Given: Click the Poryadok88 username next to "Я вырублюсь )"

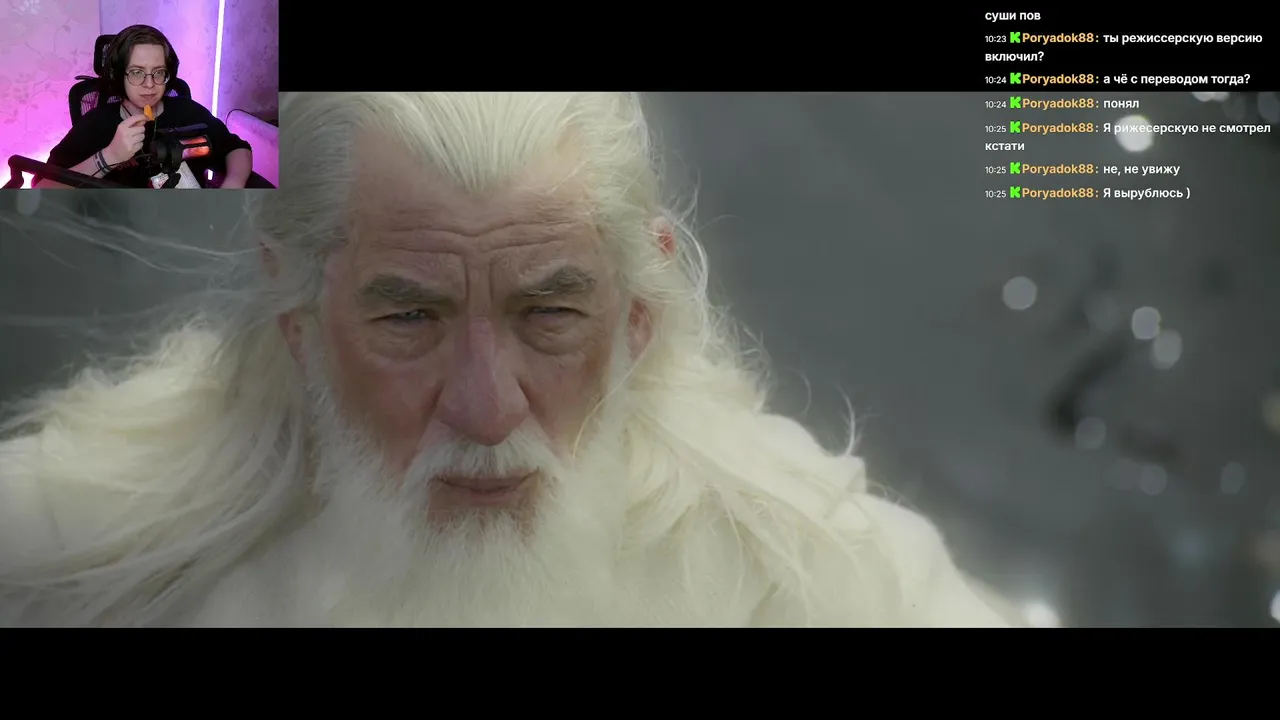Looking at the screenshot, I should 1059,193.
